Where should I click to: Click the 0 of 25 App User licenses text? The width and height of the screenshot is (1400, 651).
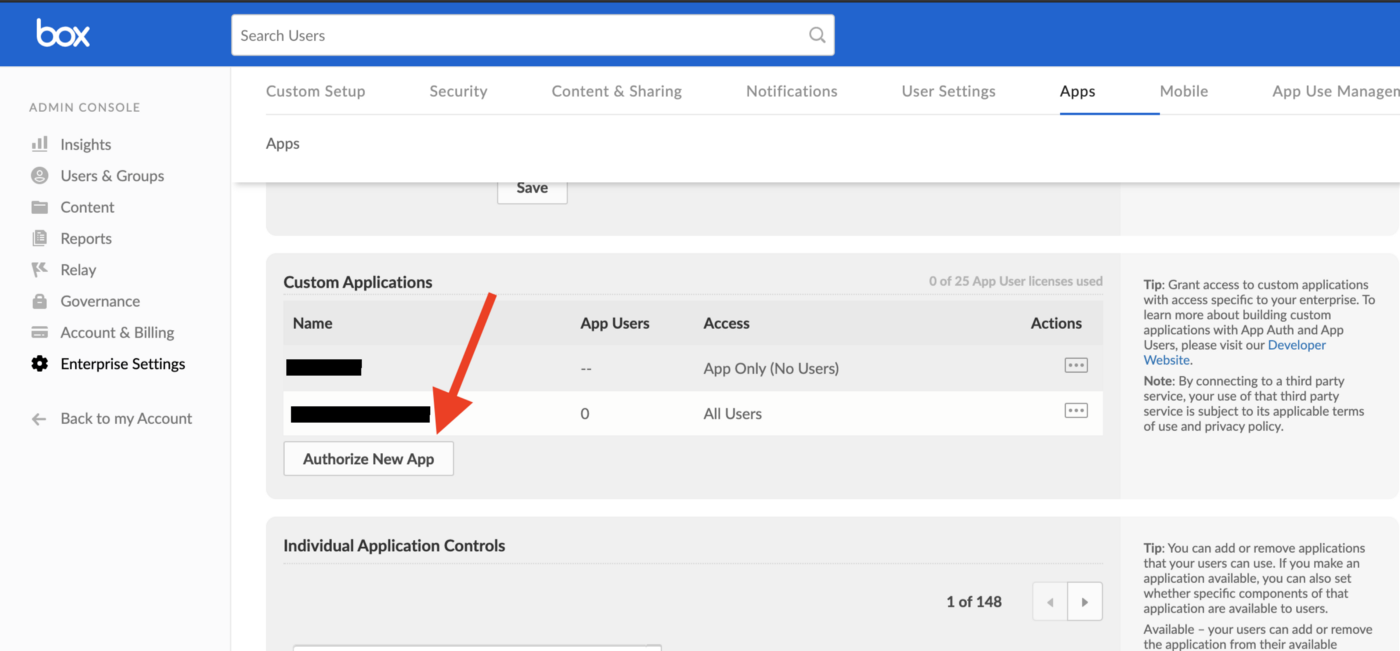1016,281
